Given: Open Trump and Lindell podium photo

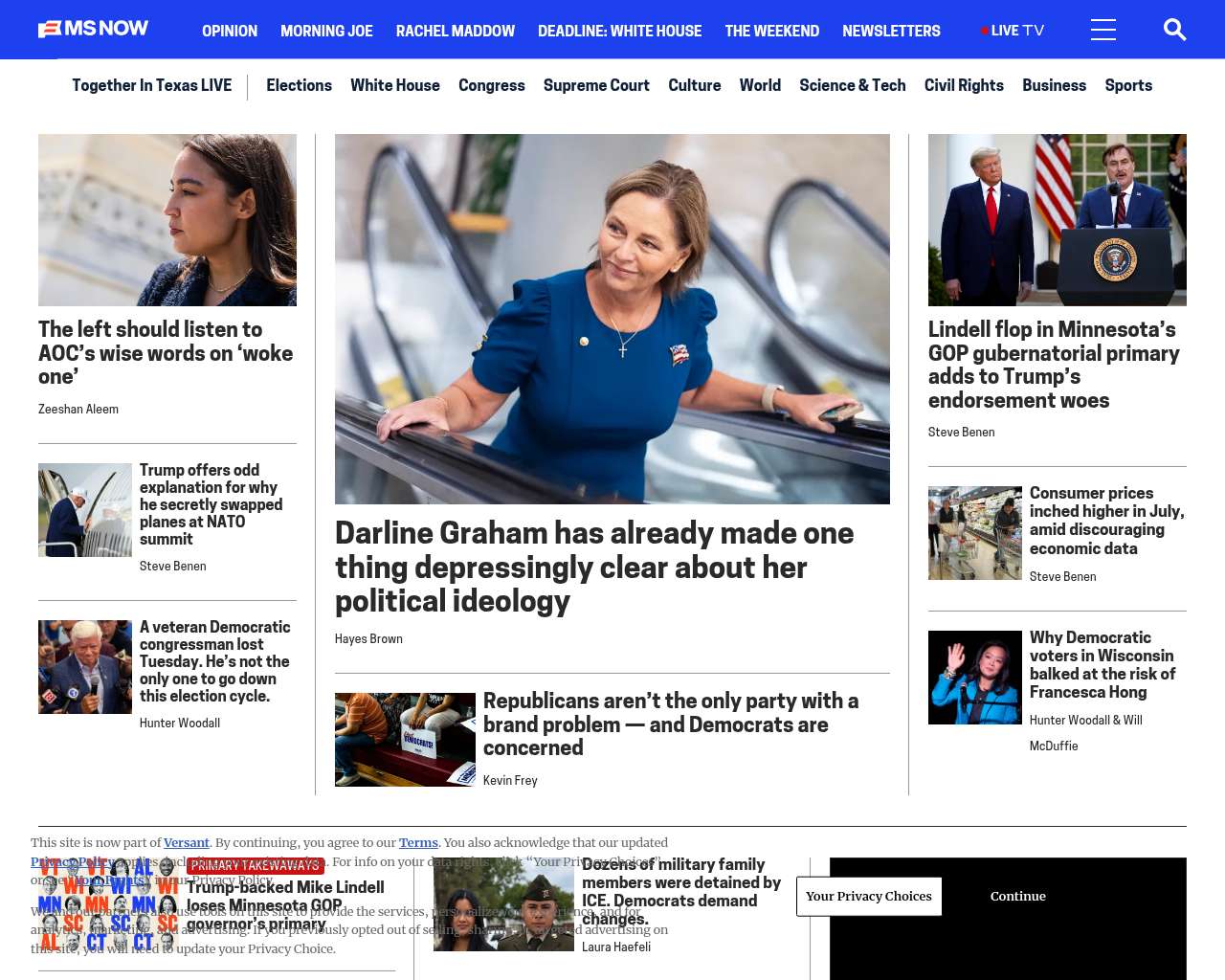Looking at the screenshot, I should (1058, 220).
